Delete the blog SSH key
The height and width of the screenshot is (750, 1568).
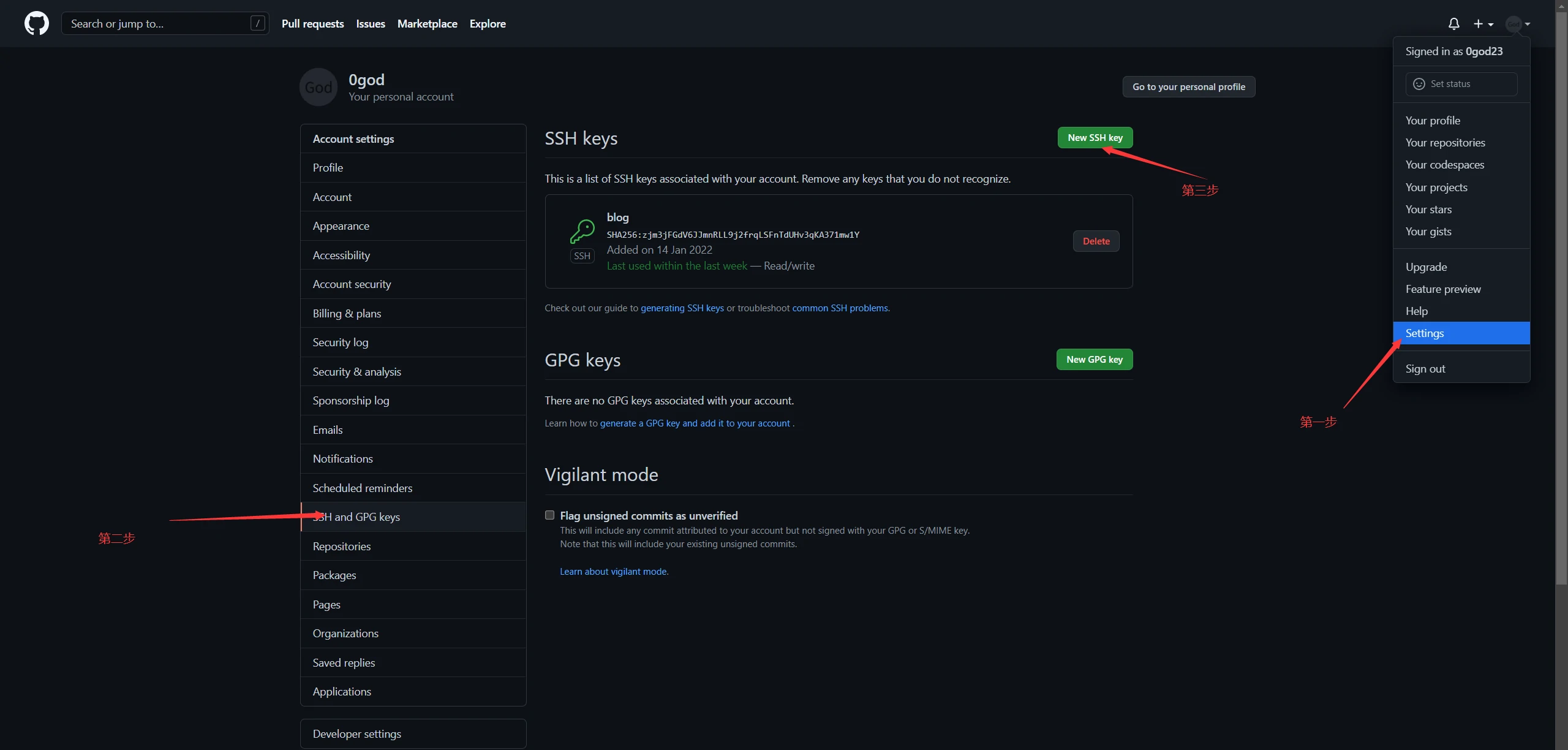pos(1096,241)
